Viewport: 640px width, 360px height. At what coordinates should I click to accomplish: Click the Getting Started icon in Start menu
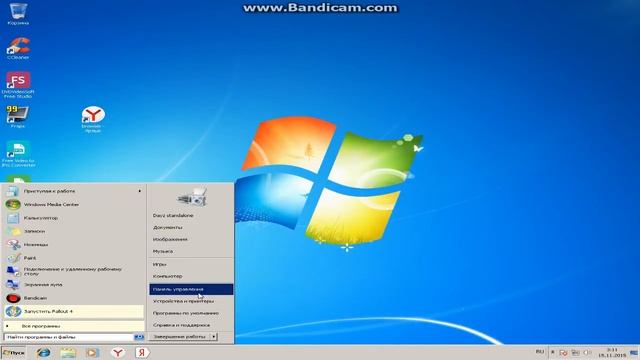[13, 191]
